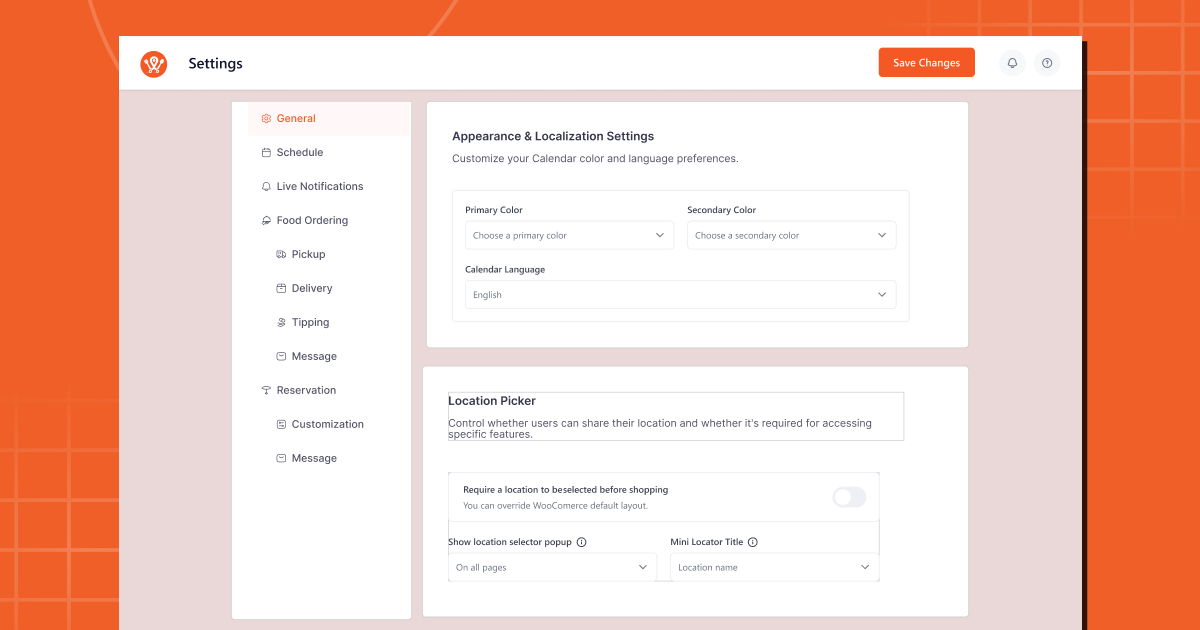
Task: Open the Show location selector popup dropdown
Action: pos(552,567)
